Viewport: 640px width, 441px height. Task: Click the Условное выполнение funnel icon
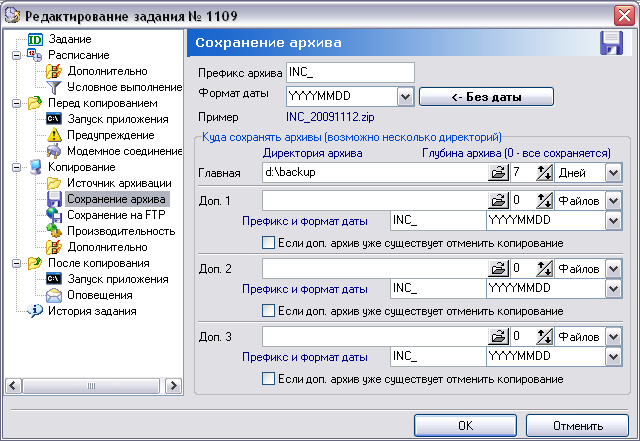[54, 87]
